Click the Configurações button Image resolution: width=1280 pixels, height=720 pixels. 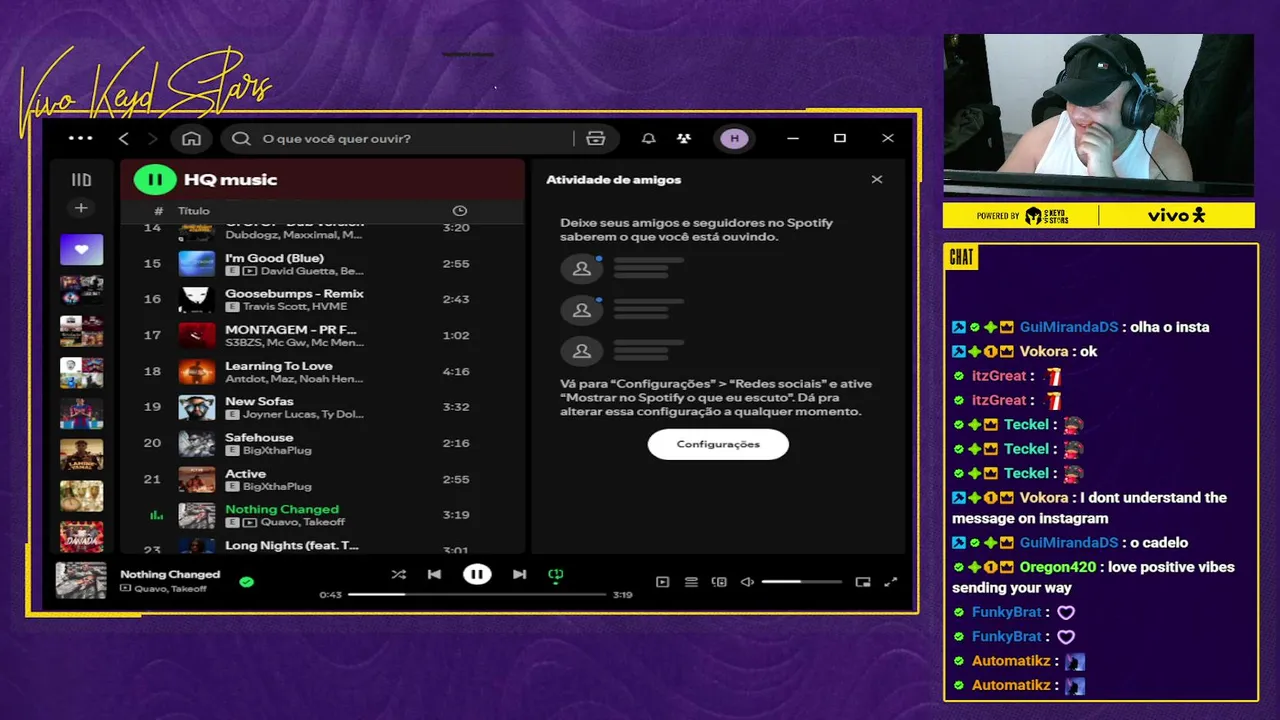point(718,444)
